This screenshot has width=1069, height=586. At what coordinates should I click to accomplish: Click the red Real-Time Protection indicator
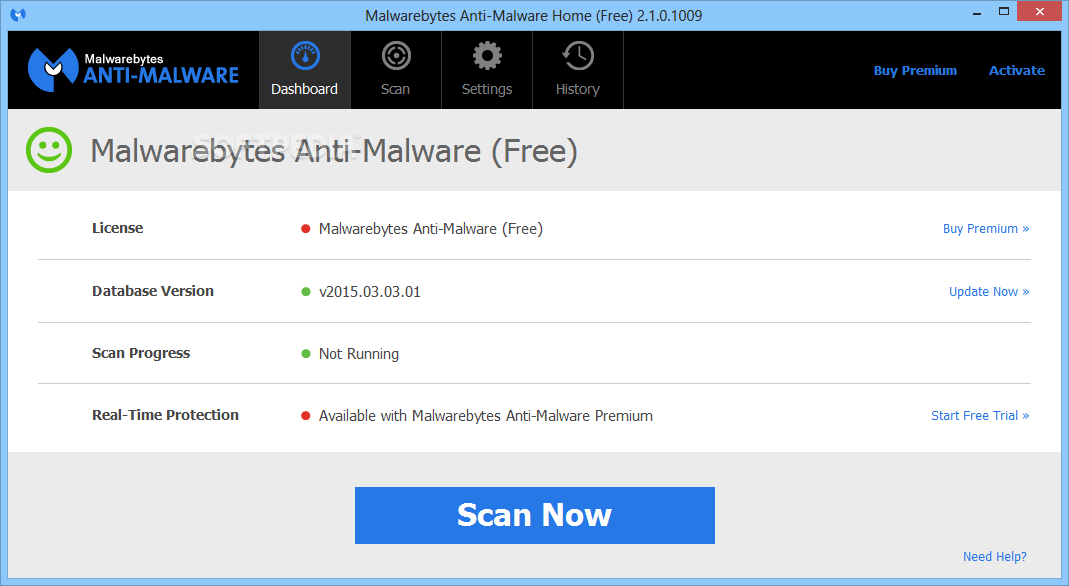tap(306, 415)
